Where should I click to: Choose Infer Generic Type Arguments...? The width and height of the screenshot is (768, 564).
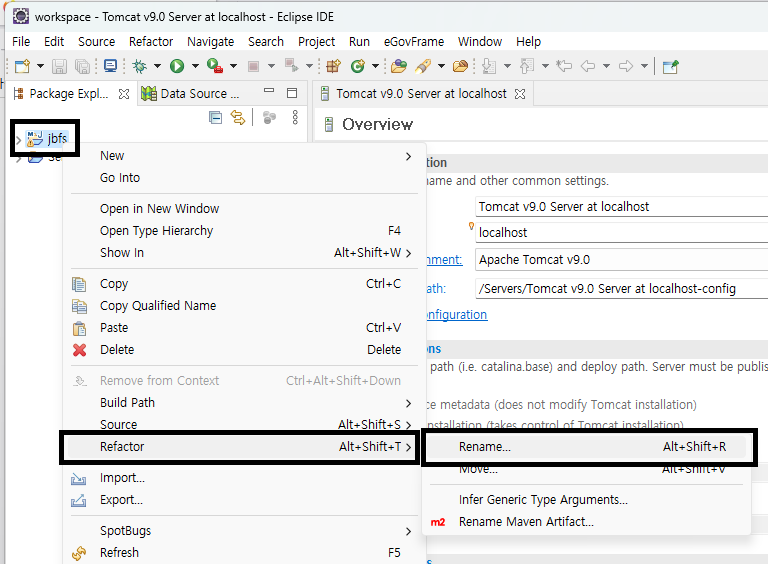586,499
